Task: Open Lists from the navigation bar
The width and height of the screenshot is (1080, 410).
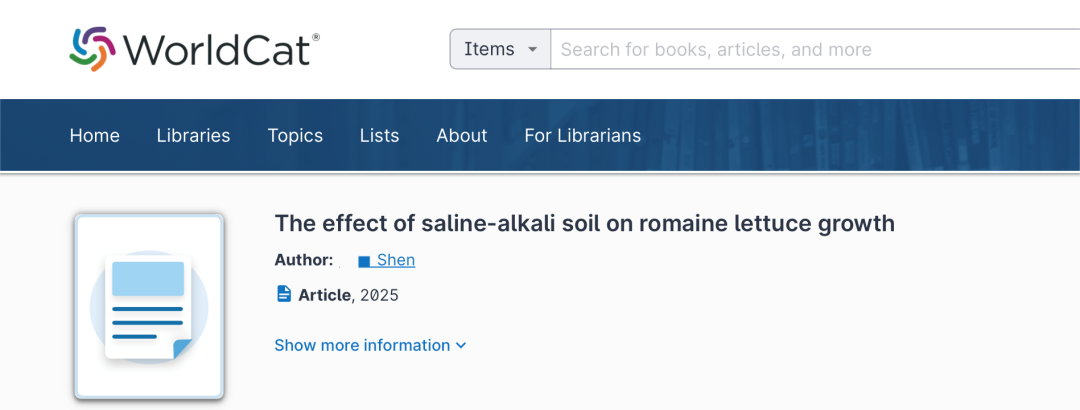Action: tap(380, 136)
